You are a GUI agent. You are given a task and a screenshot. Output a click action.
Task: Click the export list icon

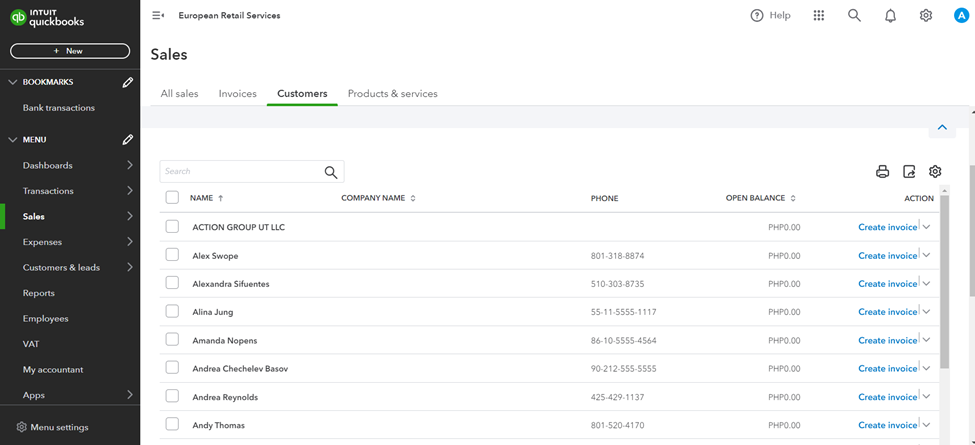tap(909, 172)
